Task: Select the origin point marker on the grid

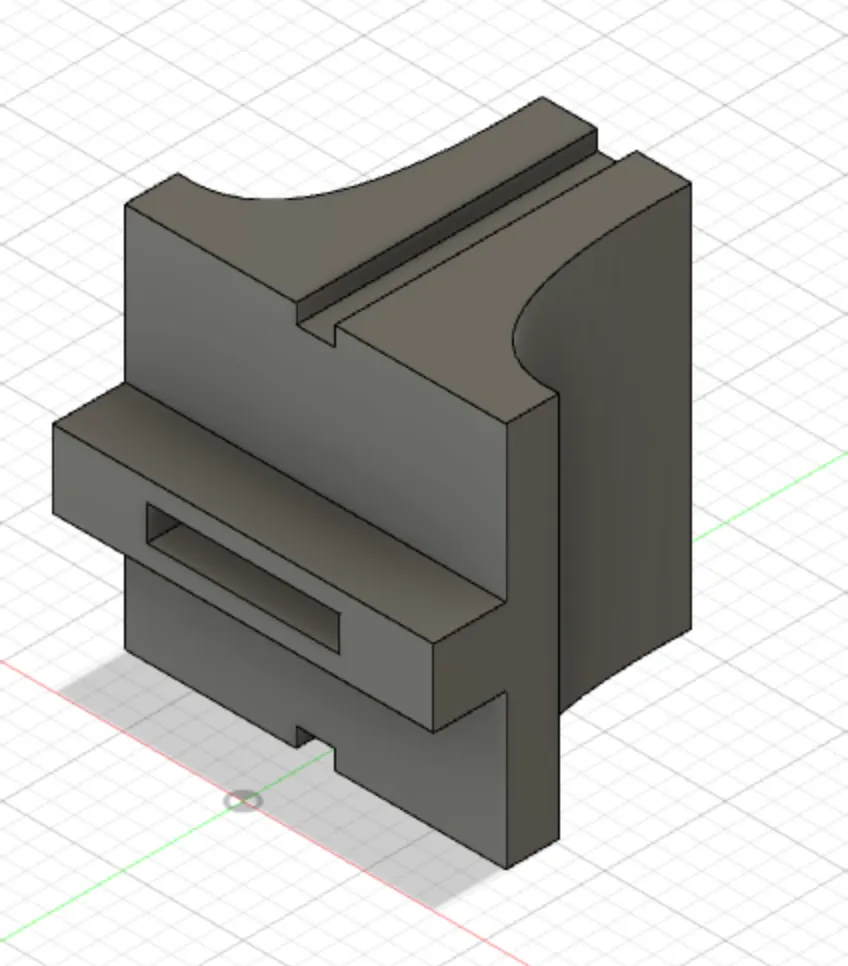Action: point(243,802)
